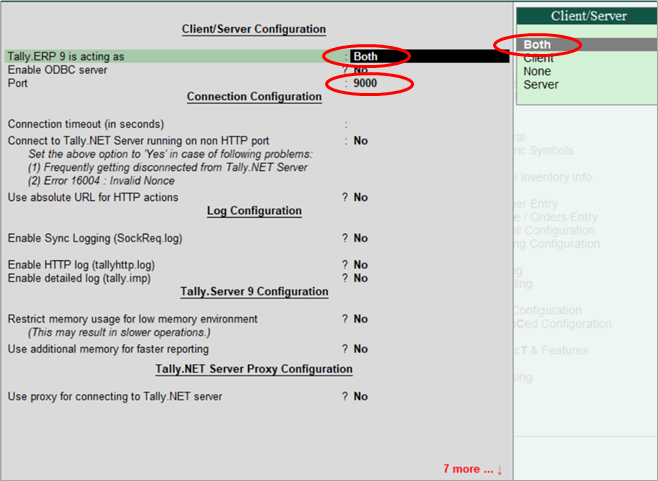
Task: Click 'Orders Entry' in the dimmed background menu
Action: 564,217
